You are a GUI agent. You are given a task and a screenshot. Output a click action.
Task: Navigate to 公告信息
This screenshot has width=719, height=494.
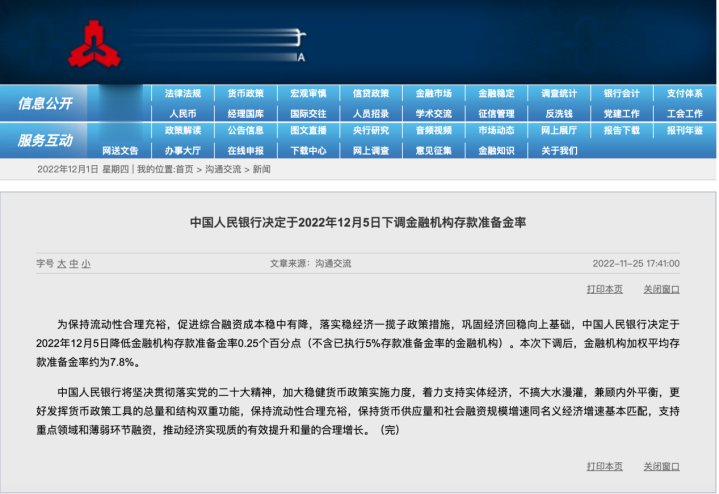tap(246, 130)
